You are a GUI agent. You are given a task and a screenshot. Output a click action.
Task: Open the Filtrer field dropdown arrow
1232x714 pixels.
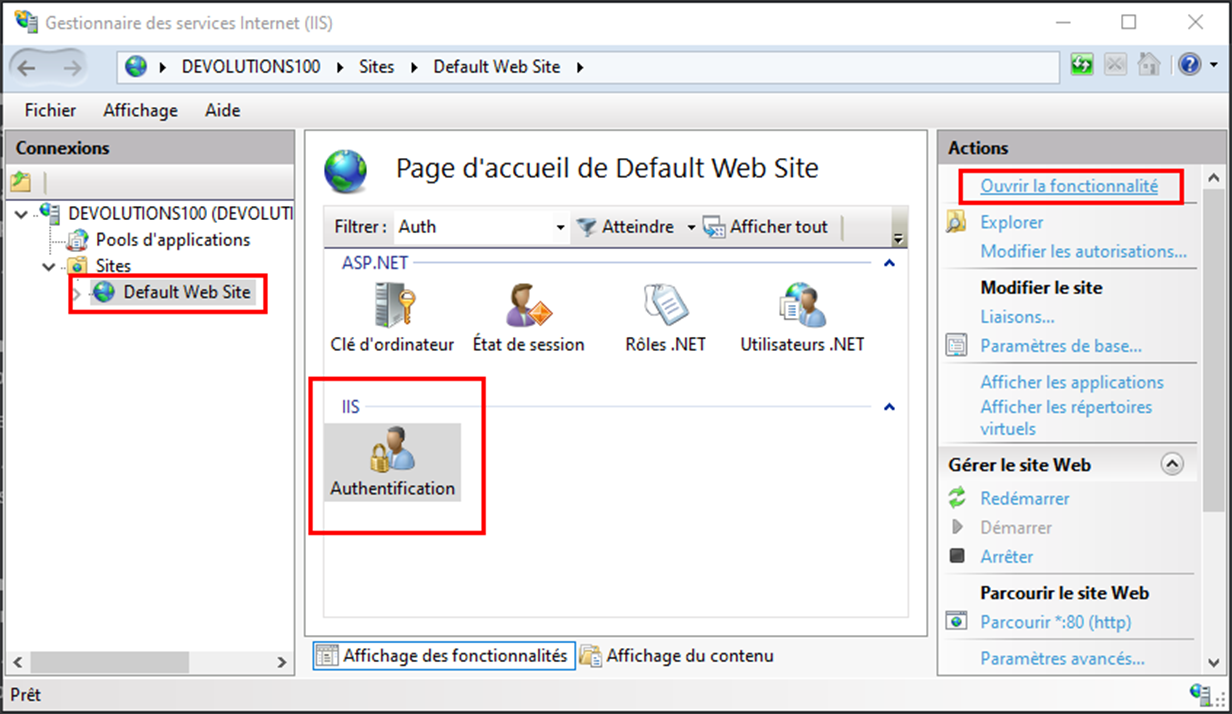click(x=560, y=227)
